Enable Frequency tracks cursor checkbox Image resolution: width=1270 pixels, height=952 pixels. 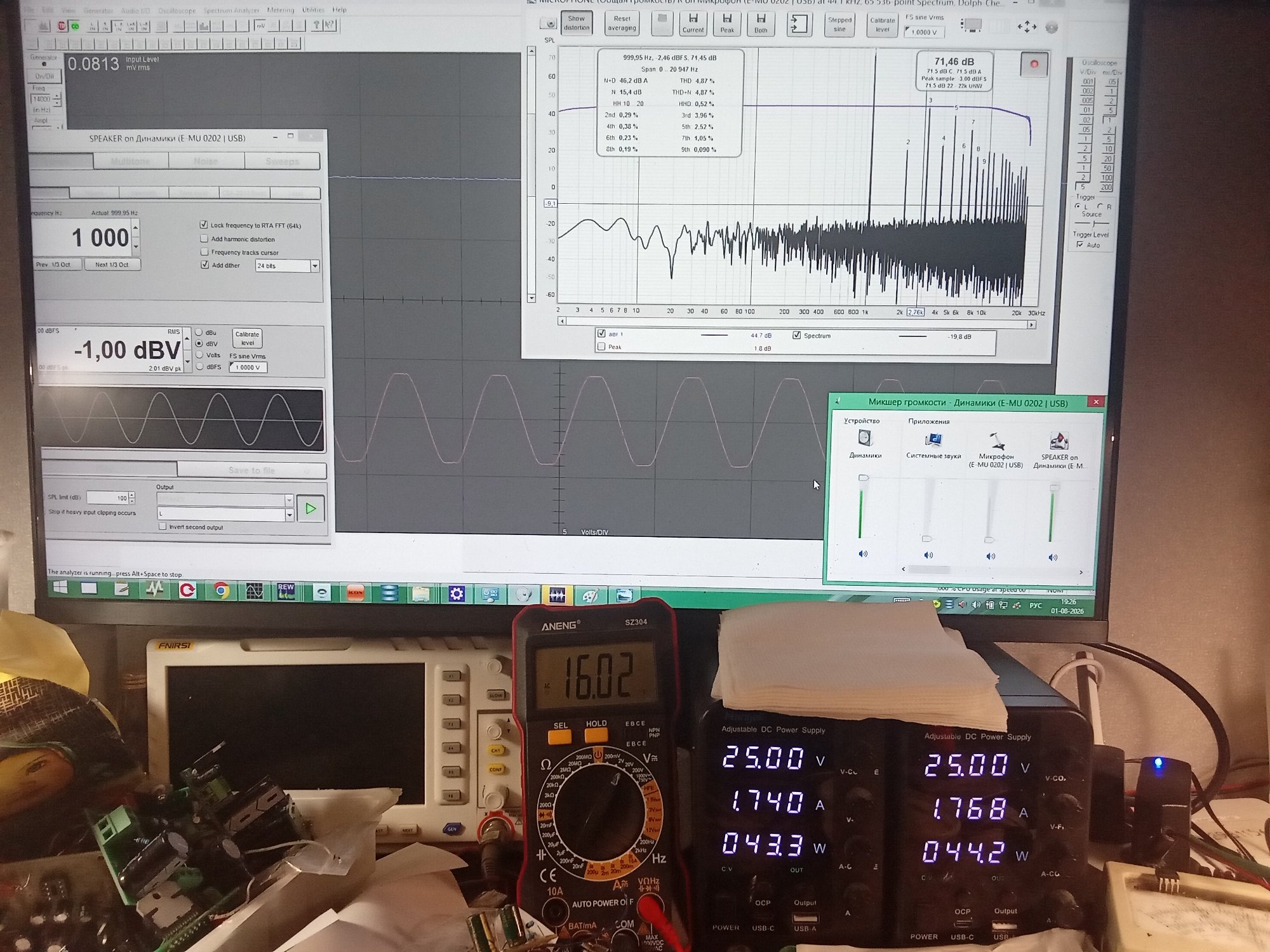204,252
